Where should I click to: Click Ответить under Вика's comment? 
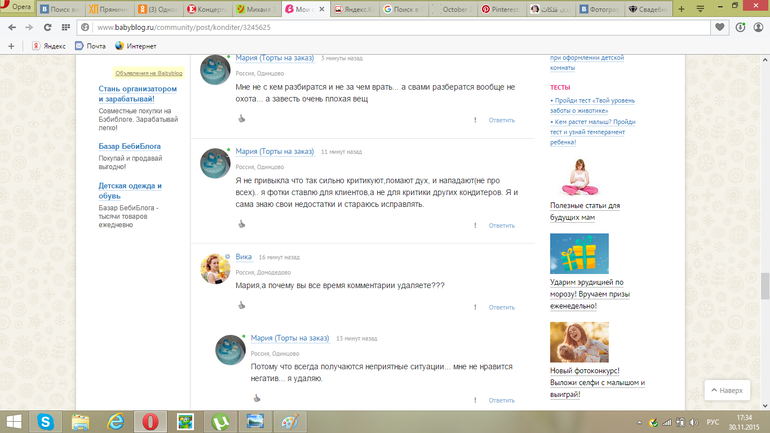pyautogui.click(x=501, y=308)
